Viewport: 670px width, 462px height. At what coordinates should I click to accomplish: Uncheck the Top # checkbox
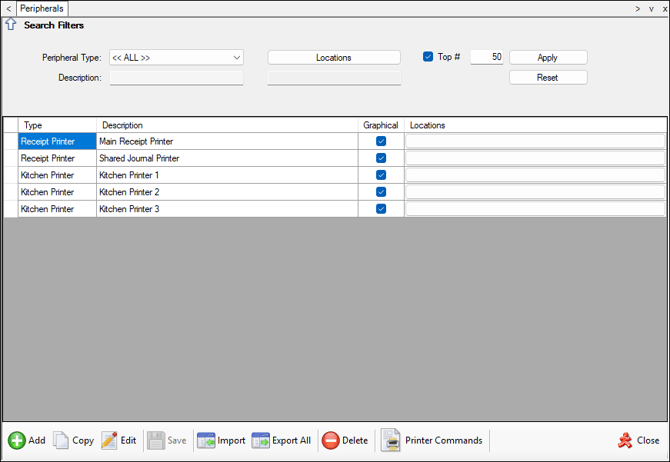click(428, 57)
